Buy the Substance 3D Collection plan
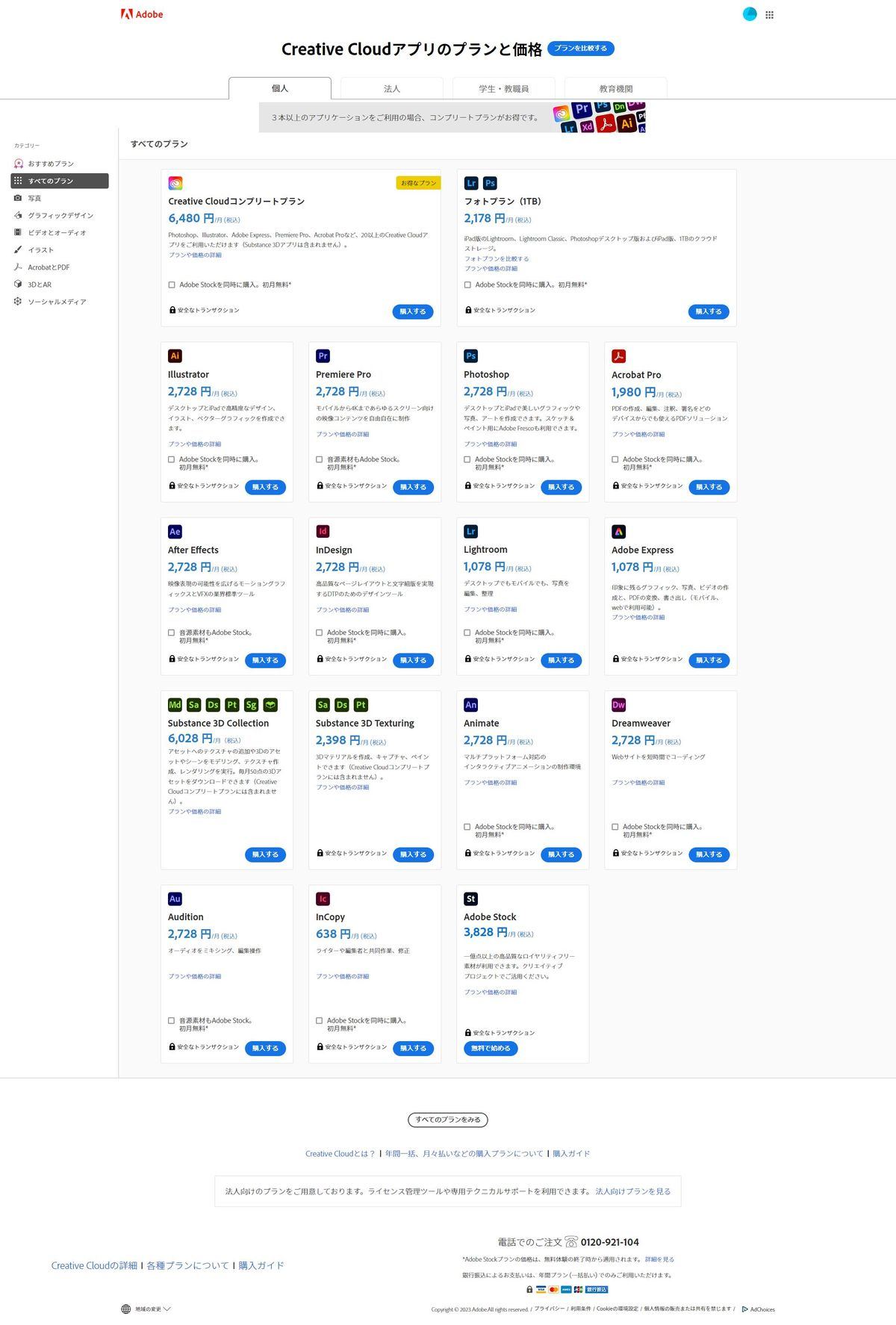 [265, 854]
